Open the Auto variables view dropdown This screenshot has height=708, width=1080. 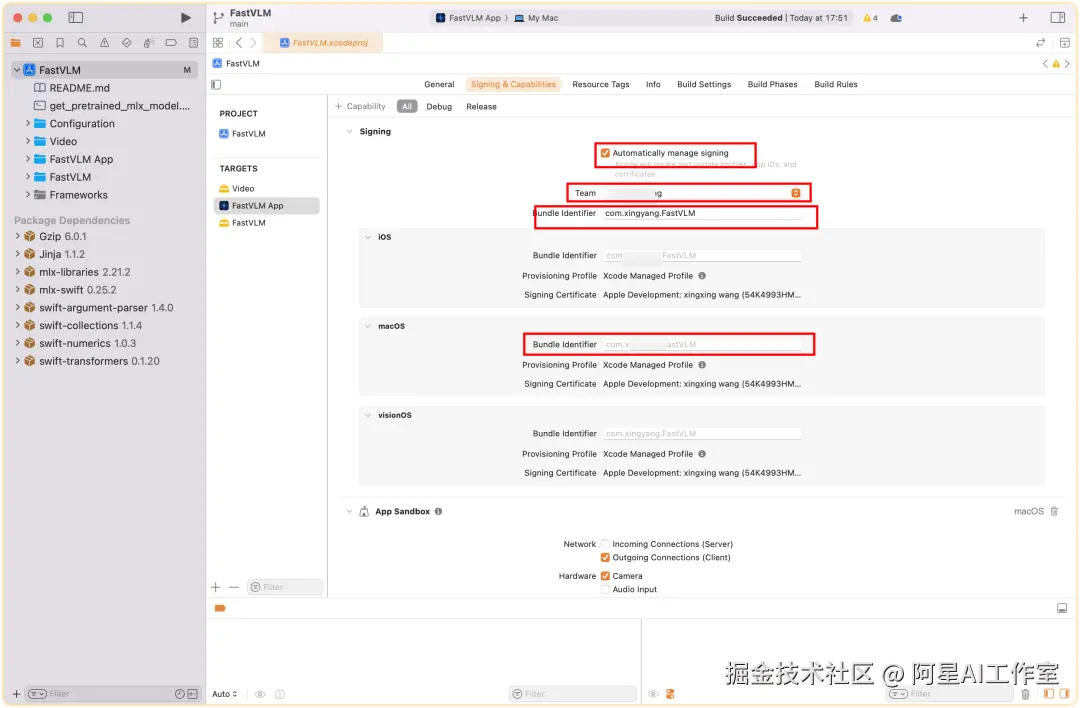coord(225,694)
